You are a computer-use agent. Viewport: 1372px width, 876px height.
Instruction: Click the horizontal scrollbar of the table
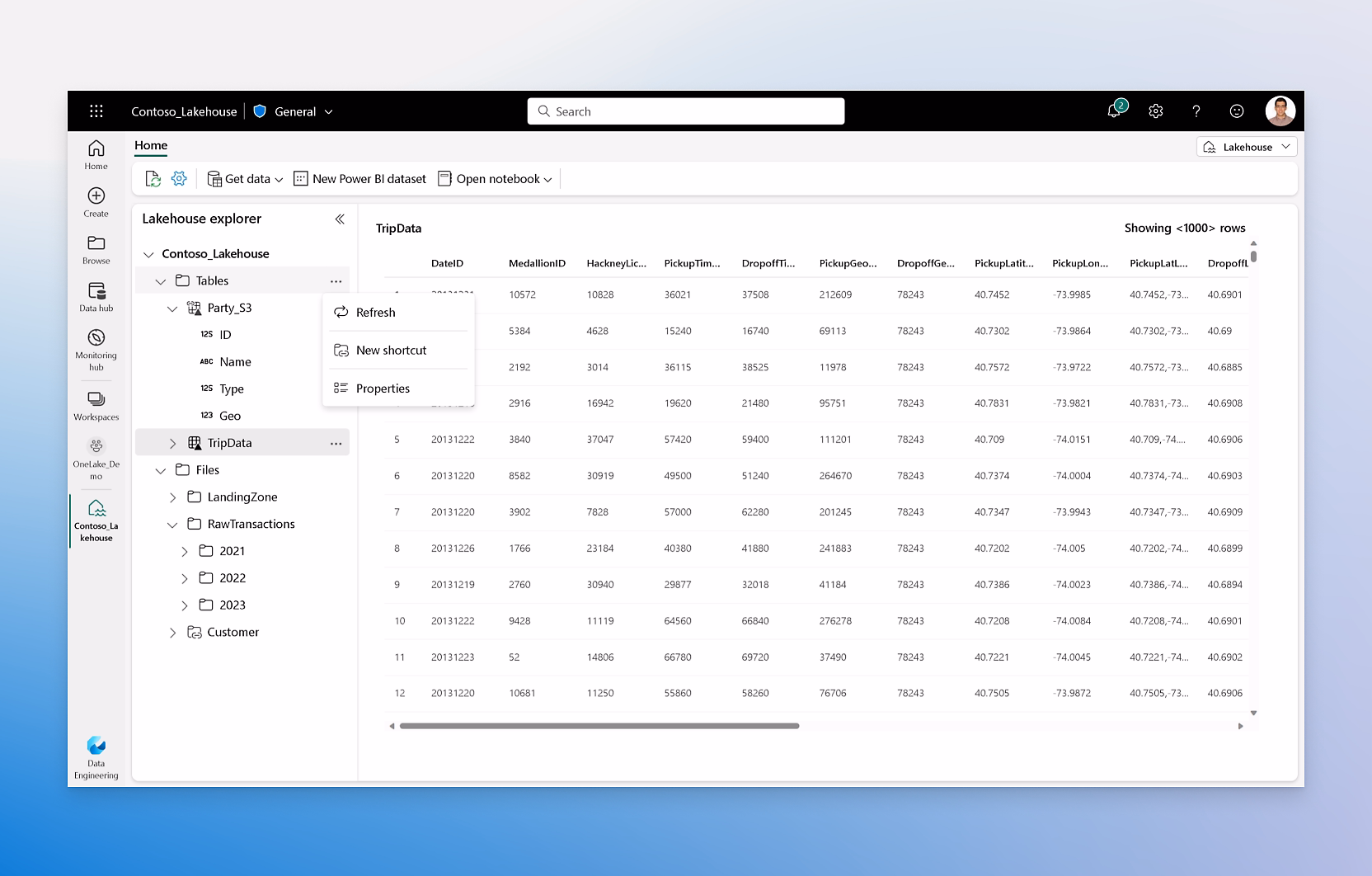tap(599, 726)
